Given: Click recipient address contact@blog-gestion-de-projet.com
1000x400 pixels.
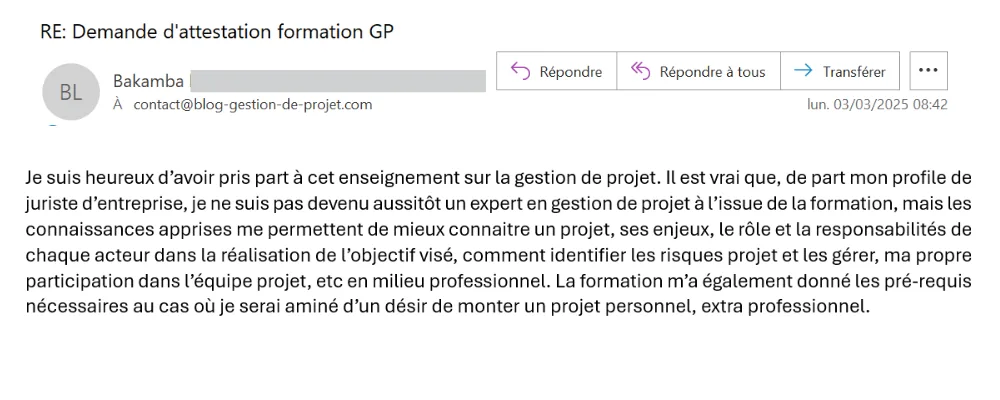Looking at the screenshot, I should coord(253,105).
